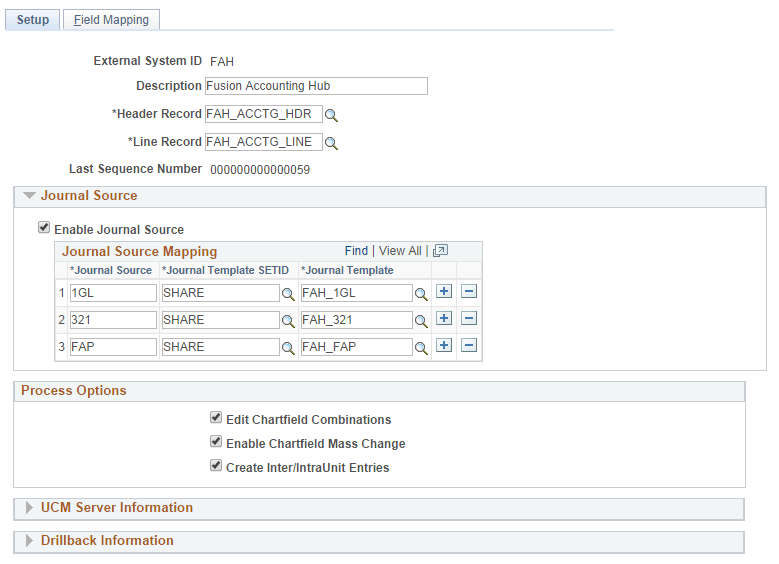Click the Process Options heading
Viewport: 779px width, 564px height.
pos(74,391)
